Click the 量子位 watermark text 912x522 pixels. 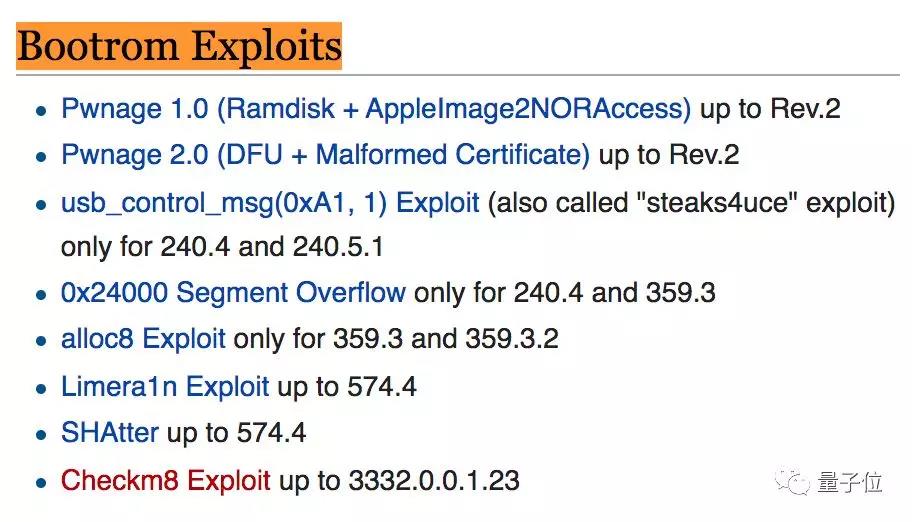[x=850, y=482]
